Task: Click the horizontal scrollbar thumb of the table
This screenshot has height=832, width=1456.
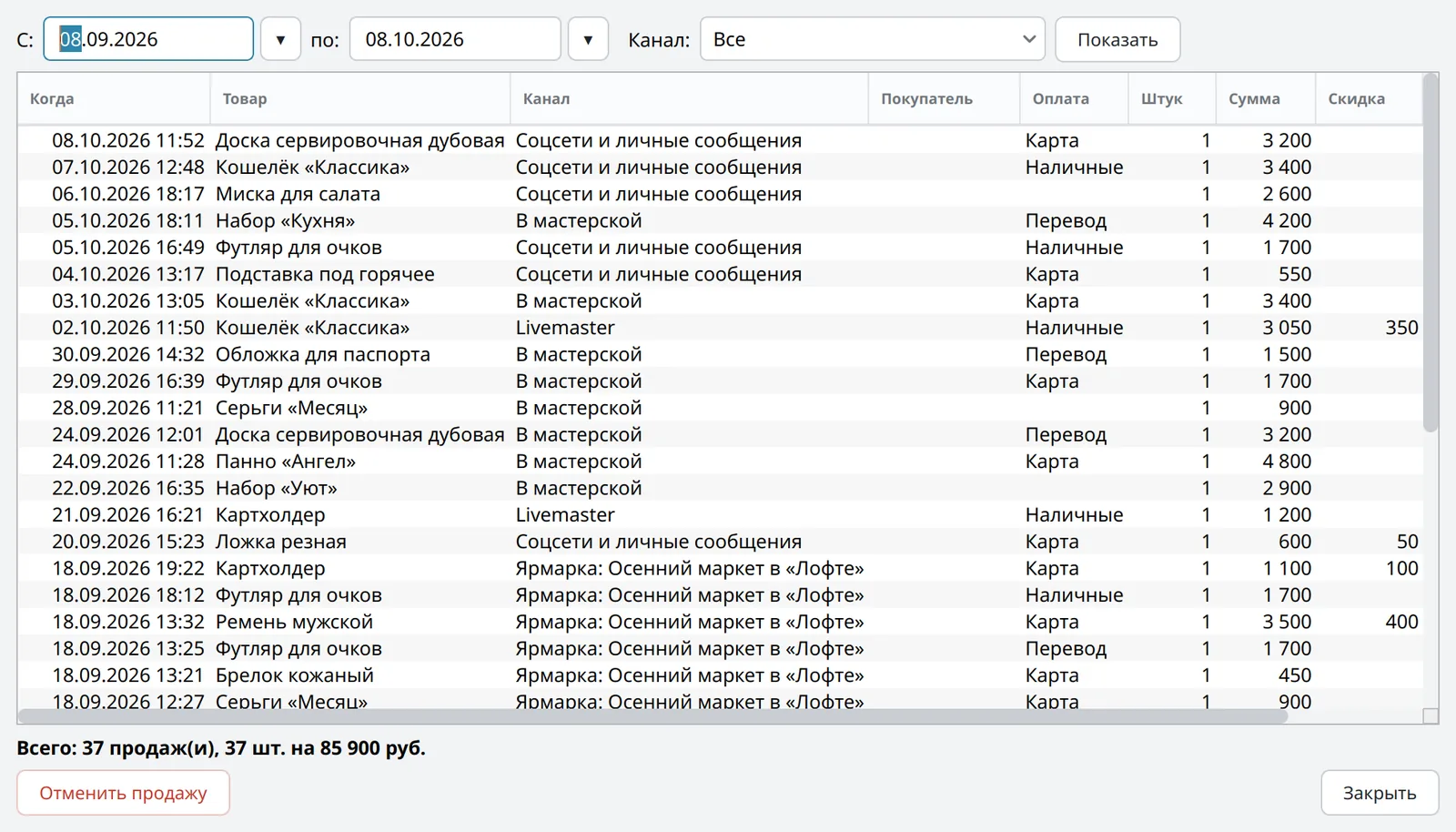Action: pyautogui.click(x=652, y=716)
